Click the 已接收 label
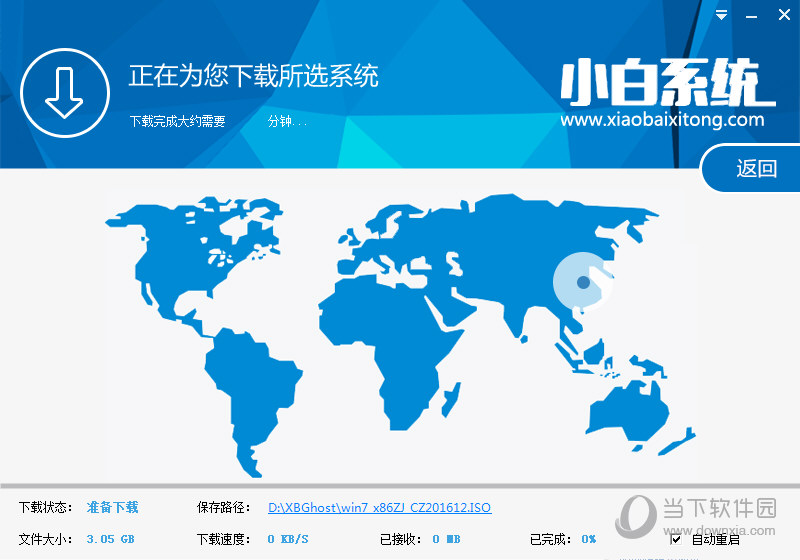 402,539
